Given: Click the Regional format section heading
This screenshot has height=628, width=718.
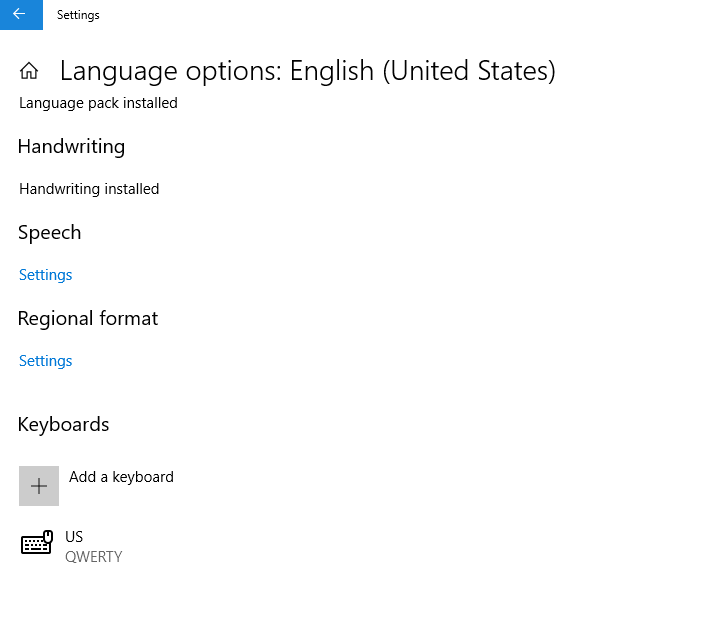Looking at the screenshot, I should tap(88, 319).
